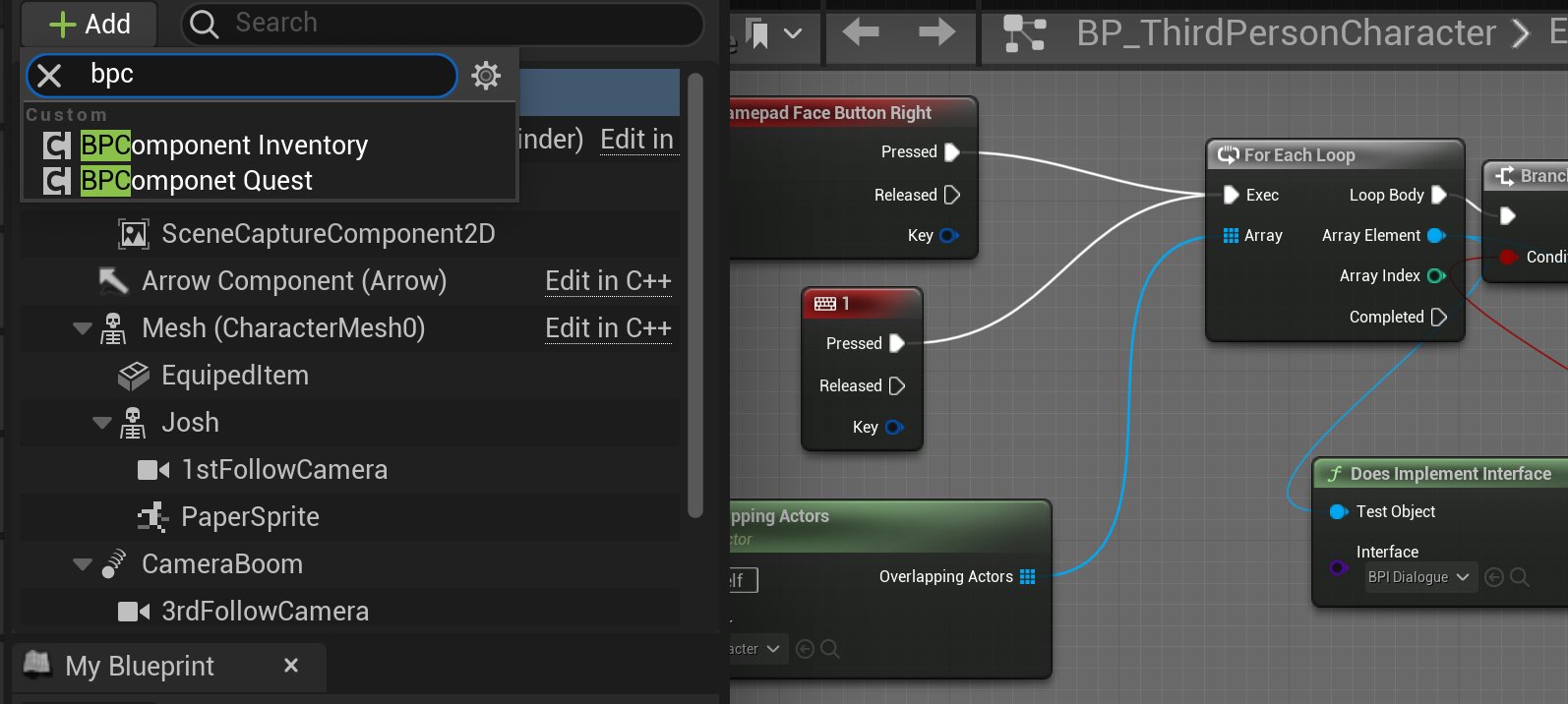This screenshot has width=1568, height=704.
Task: Navigate forward in the graph history
Action: click(x=936, y=32)
